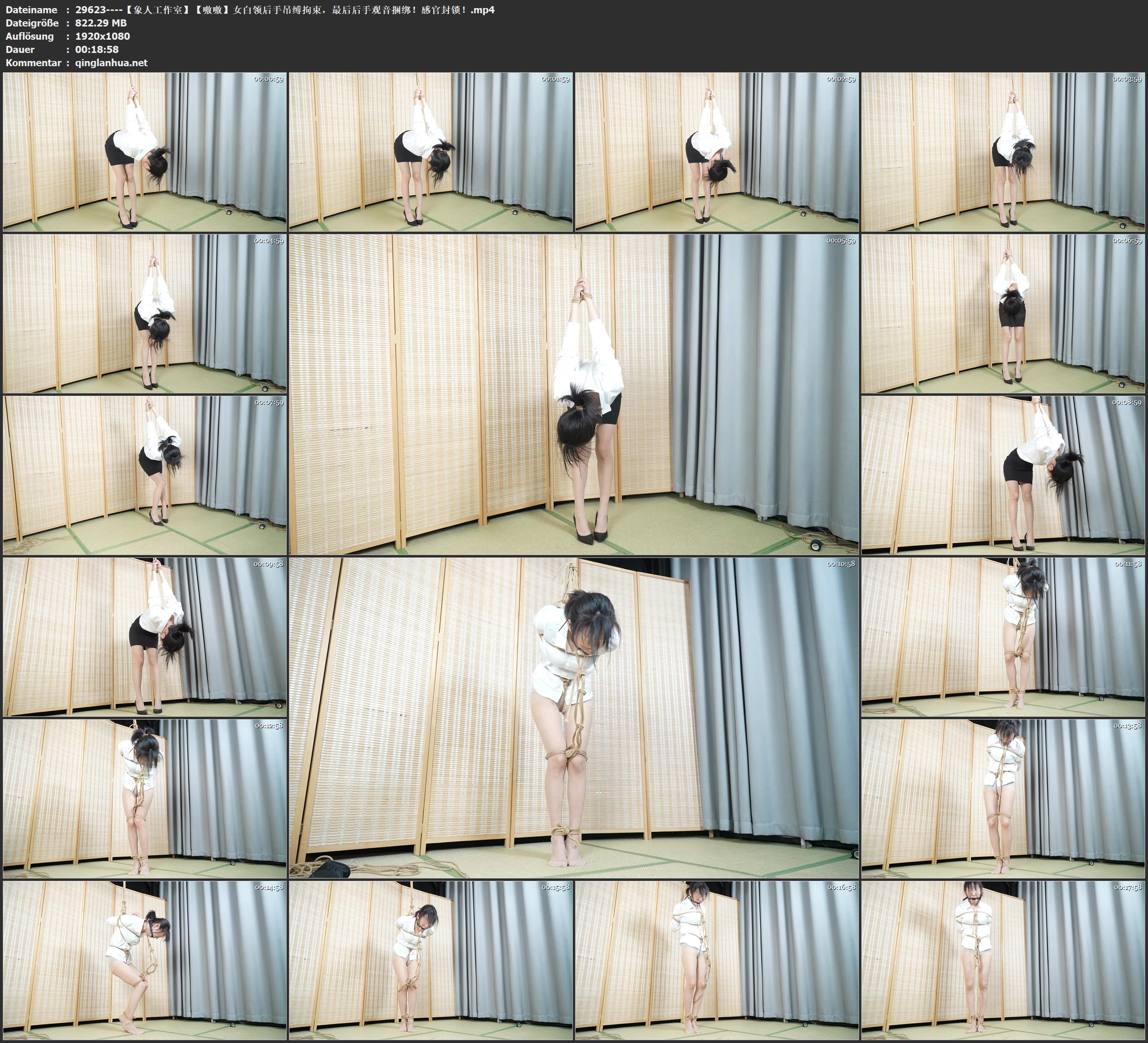
Task: Click the frame at 00:12:58
Action: [x=145, y=798]
